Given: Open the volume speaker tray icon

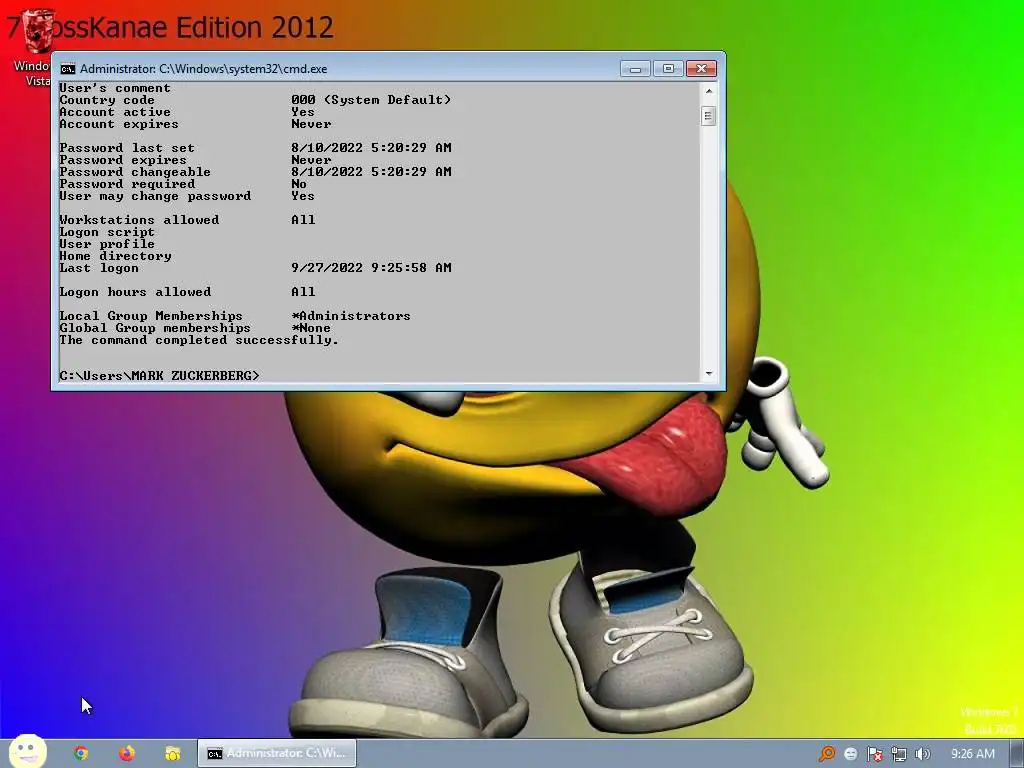Looking at the screenshot, I should tap(922, 754).
